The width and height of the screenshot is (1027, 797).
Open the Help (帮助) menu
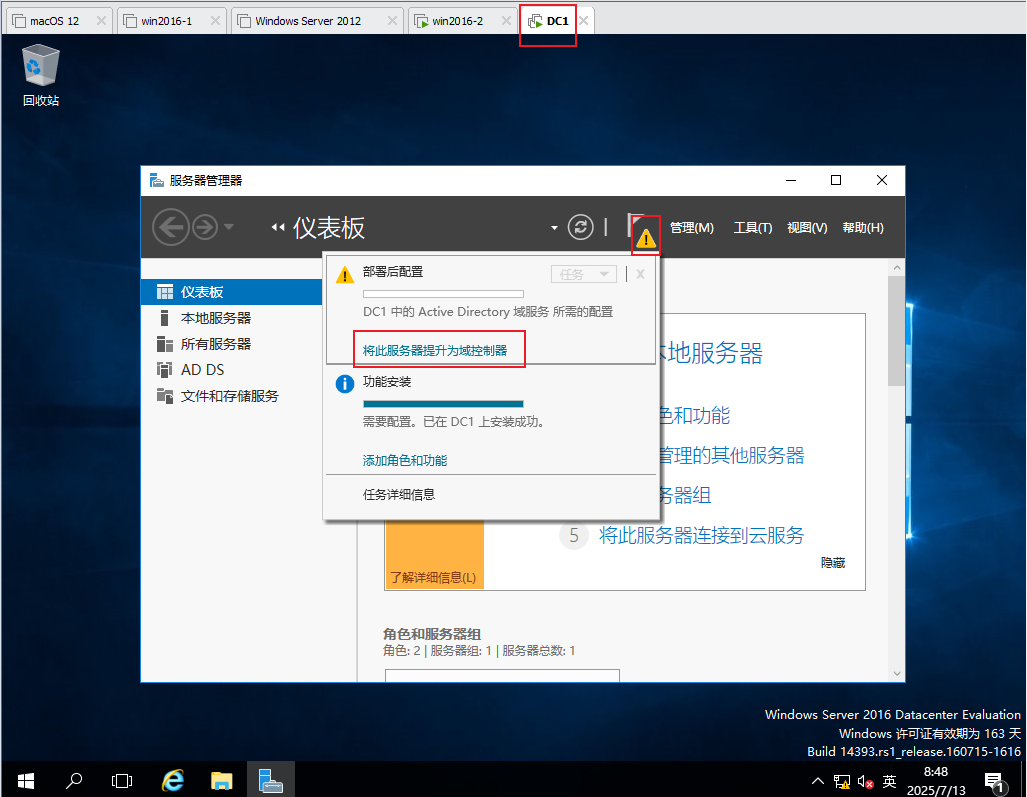863,228
